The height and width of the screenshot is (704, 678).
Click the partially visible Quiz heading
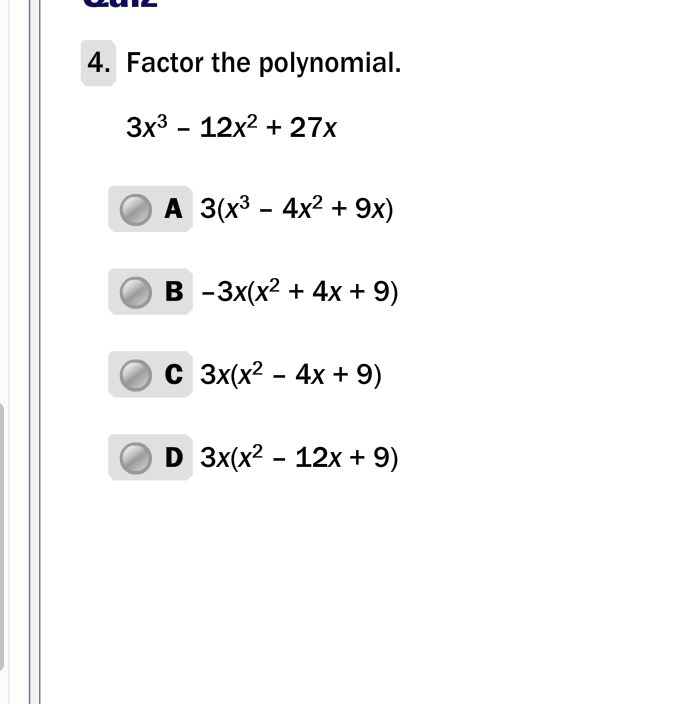pos(120,4)
